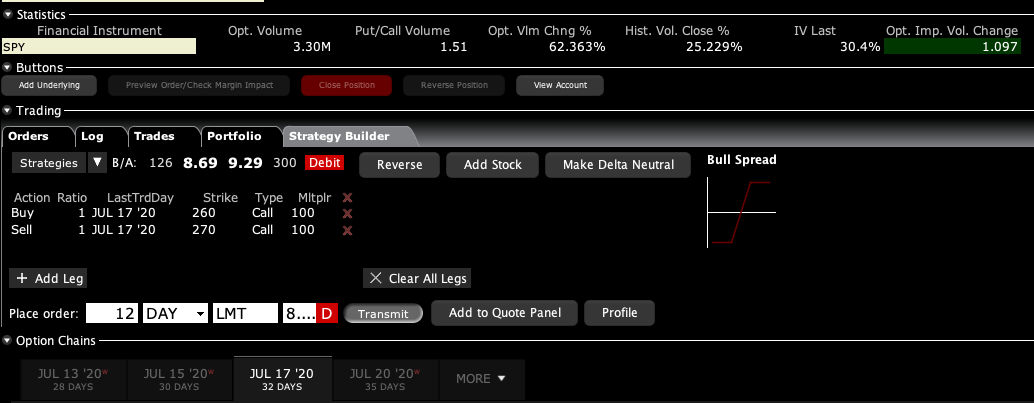This screenshot has width=1034, height=403.
Task: Open the DAY time-in-force dropdown
Action: pyautogui.click(x=175, y=313)
